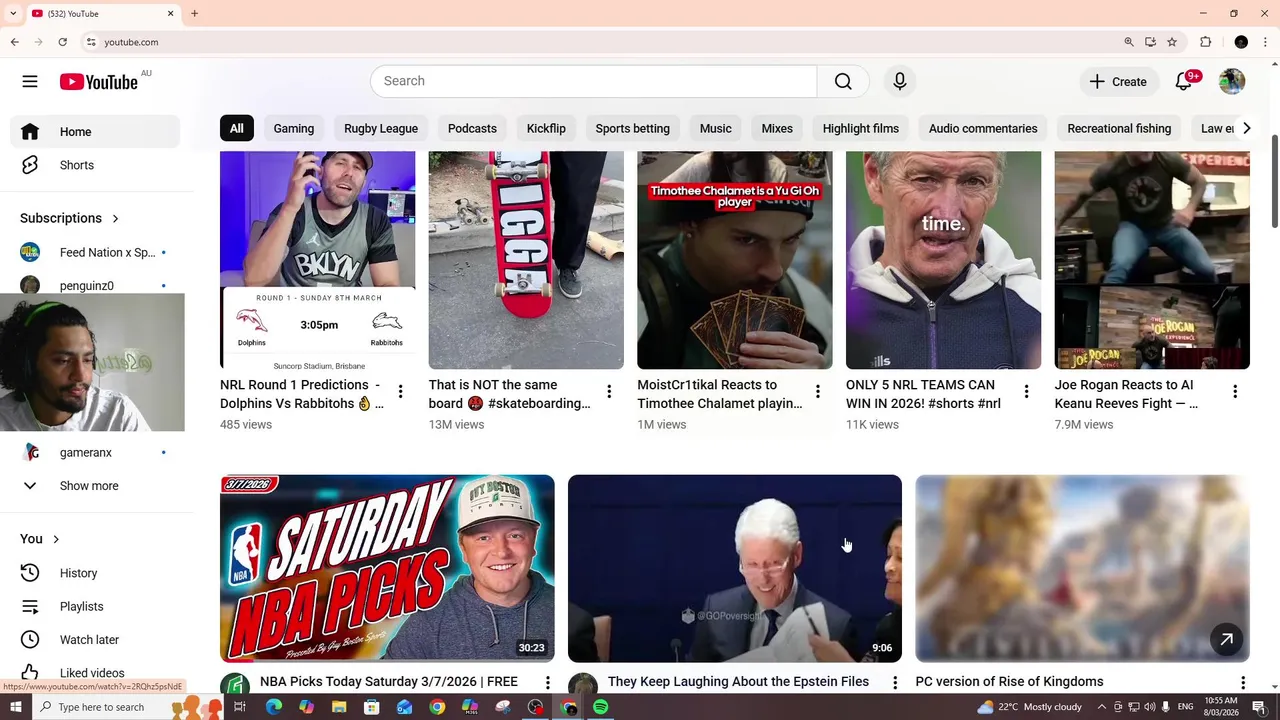
Task: Open Timothee Chalamet Yu Gi Oh short thumbnail
Action: point(735,260)
